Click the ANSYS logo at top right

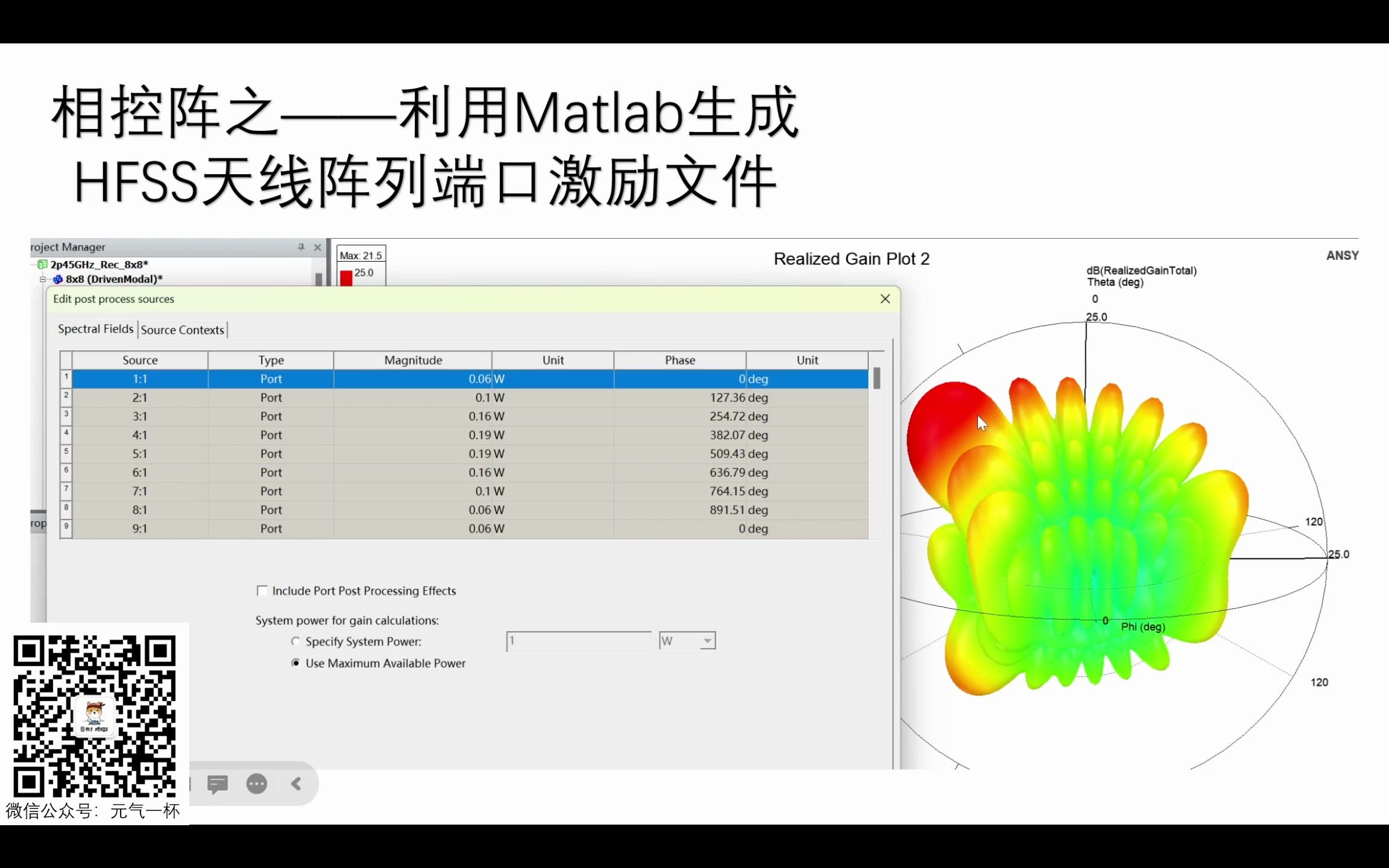1341,255
